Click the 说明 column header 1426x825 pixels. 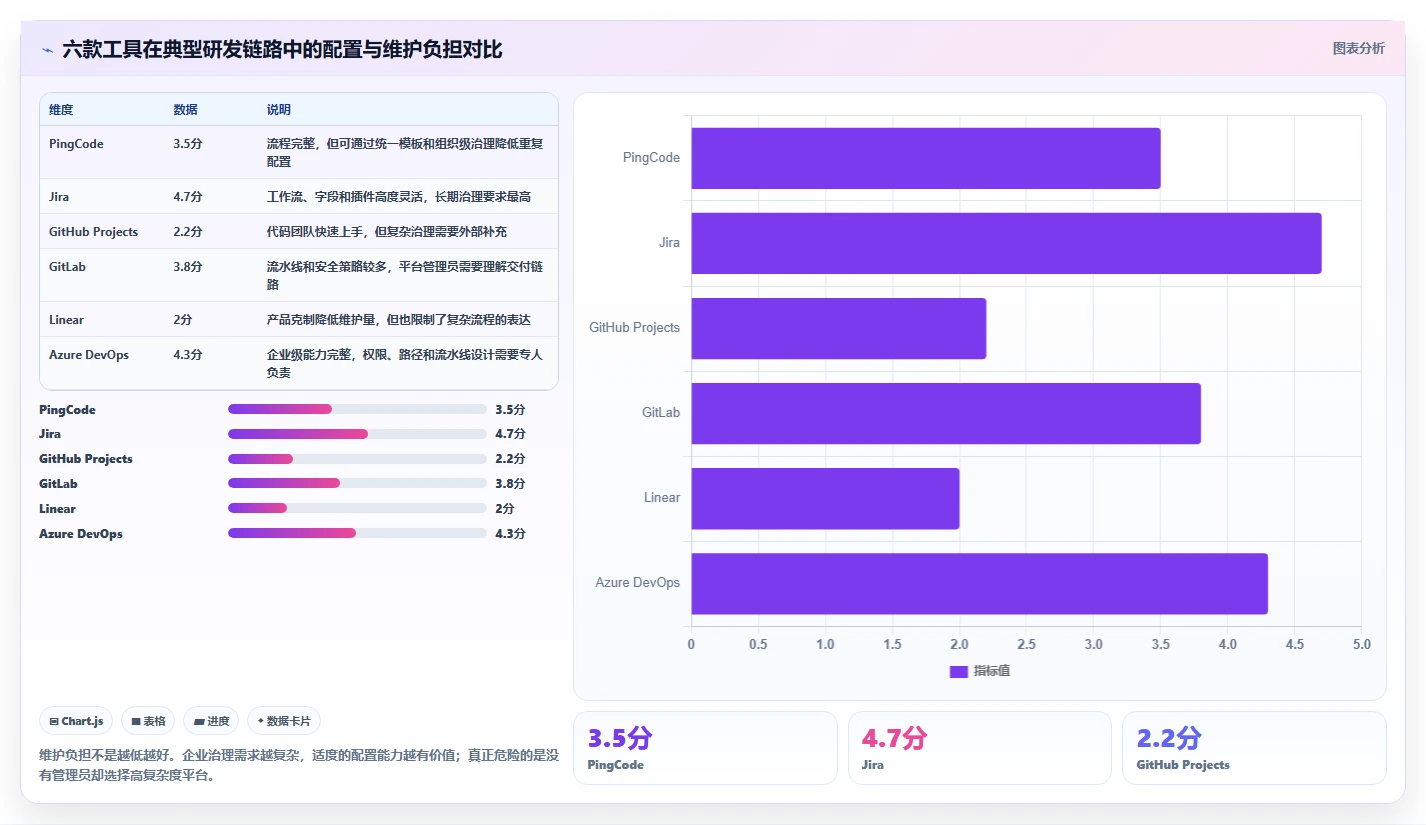click(x=279, y=110)
